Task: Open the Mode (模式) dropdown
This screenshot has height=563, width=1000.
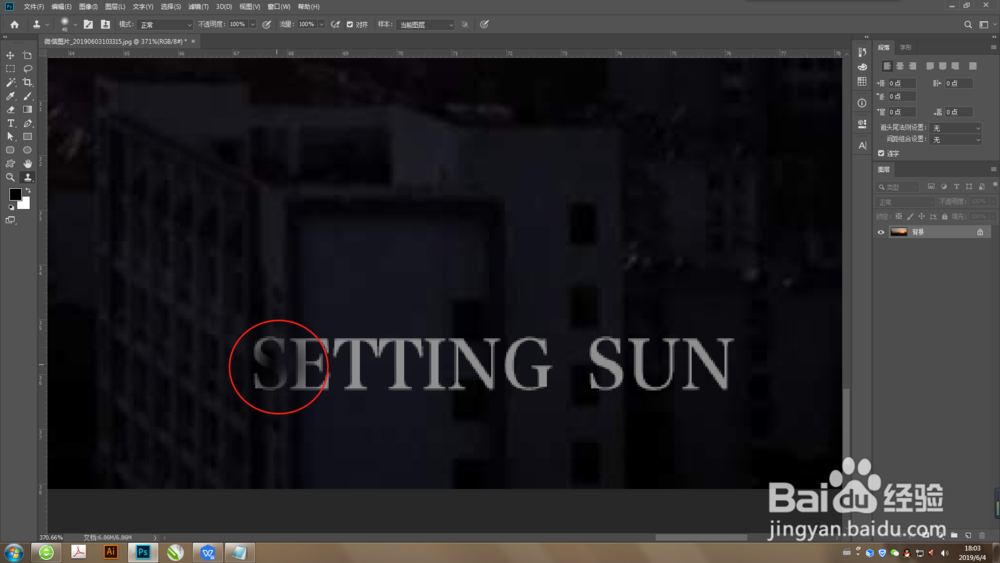Action: coord(165,24)
